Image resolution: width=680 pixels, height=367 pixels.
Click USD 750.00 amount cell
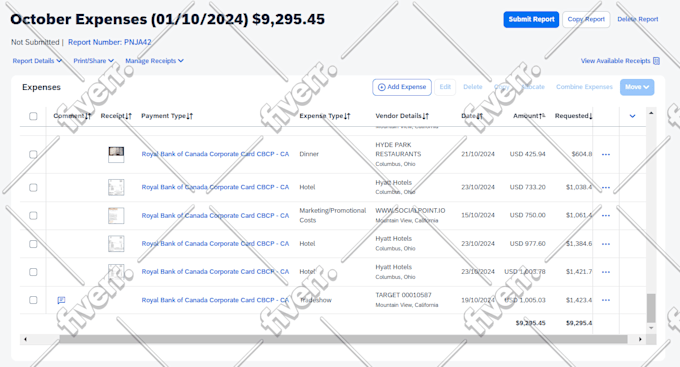tap(527, 215)
